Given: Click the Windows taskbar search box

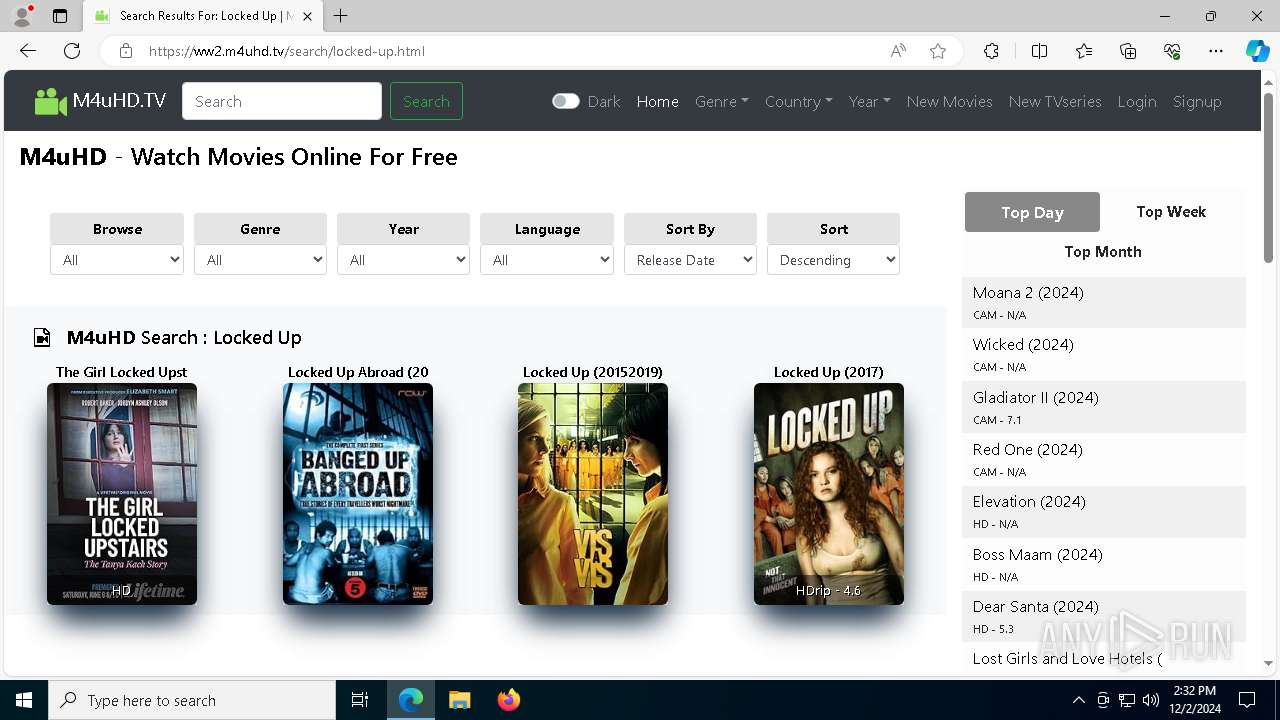Looking at the screenshot, I should tap(192, 700).
